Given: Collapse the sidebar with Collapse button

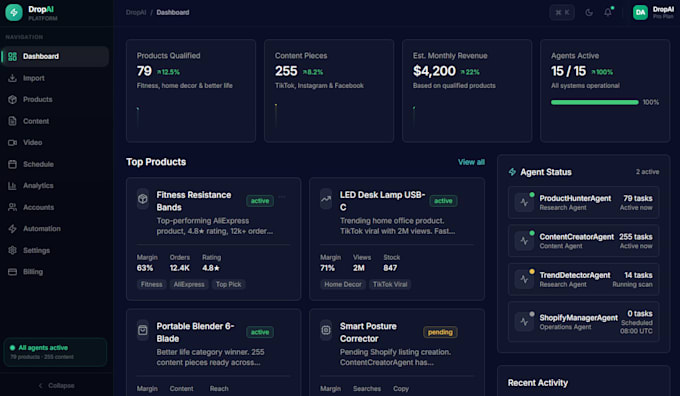Looking at the screenshot, I should pos(56,385).
